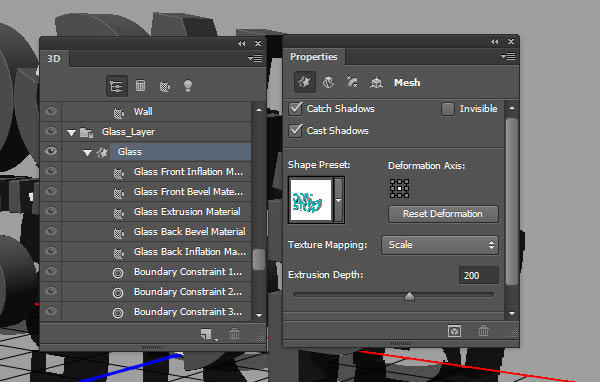Open the Deform properties icon

328,82
